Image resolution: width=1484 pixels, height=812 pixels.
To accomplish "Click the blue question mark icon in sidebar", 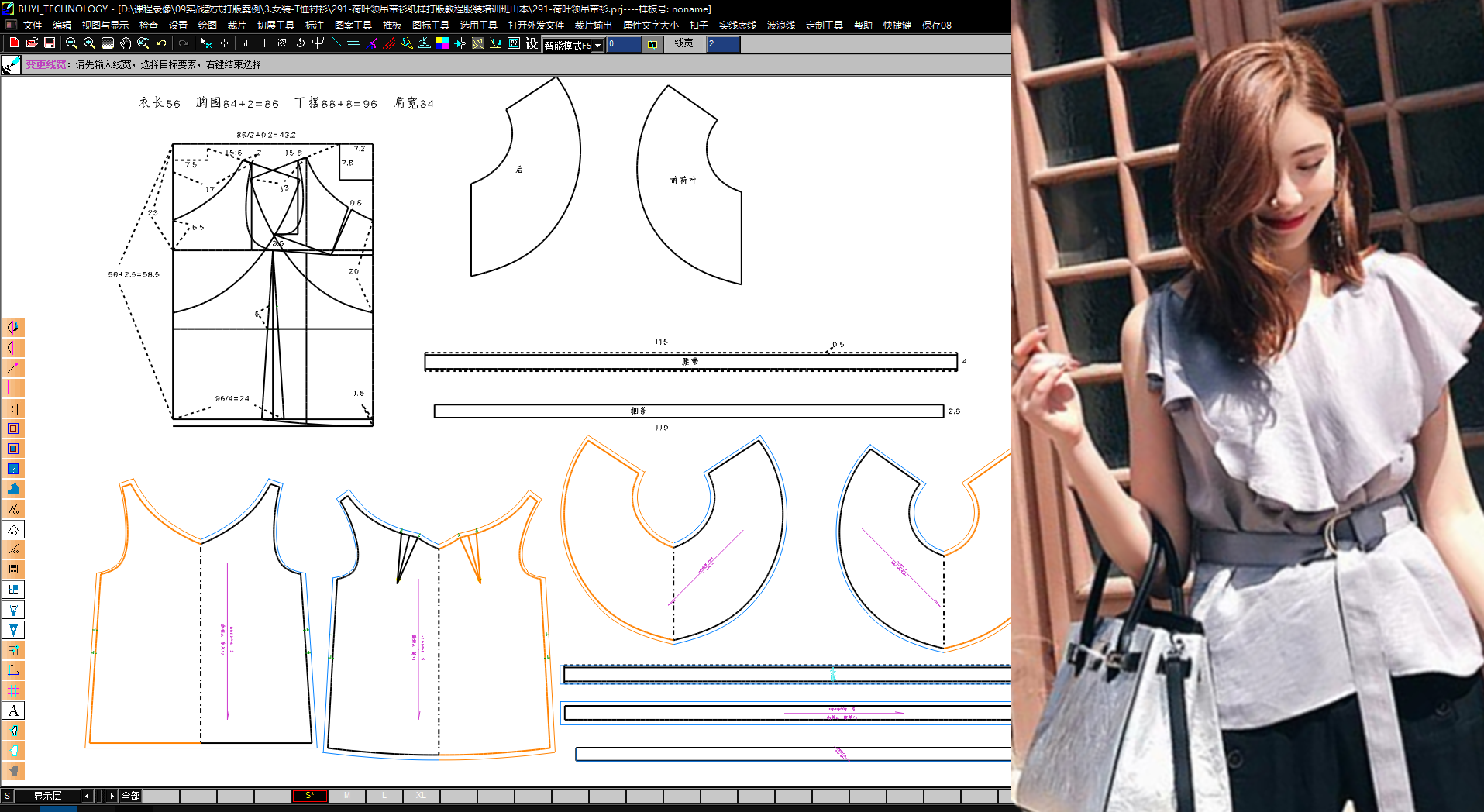I will click(13, 469).
